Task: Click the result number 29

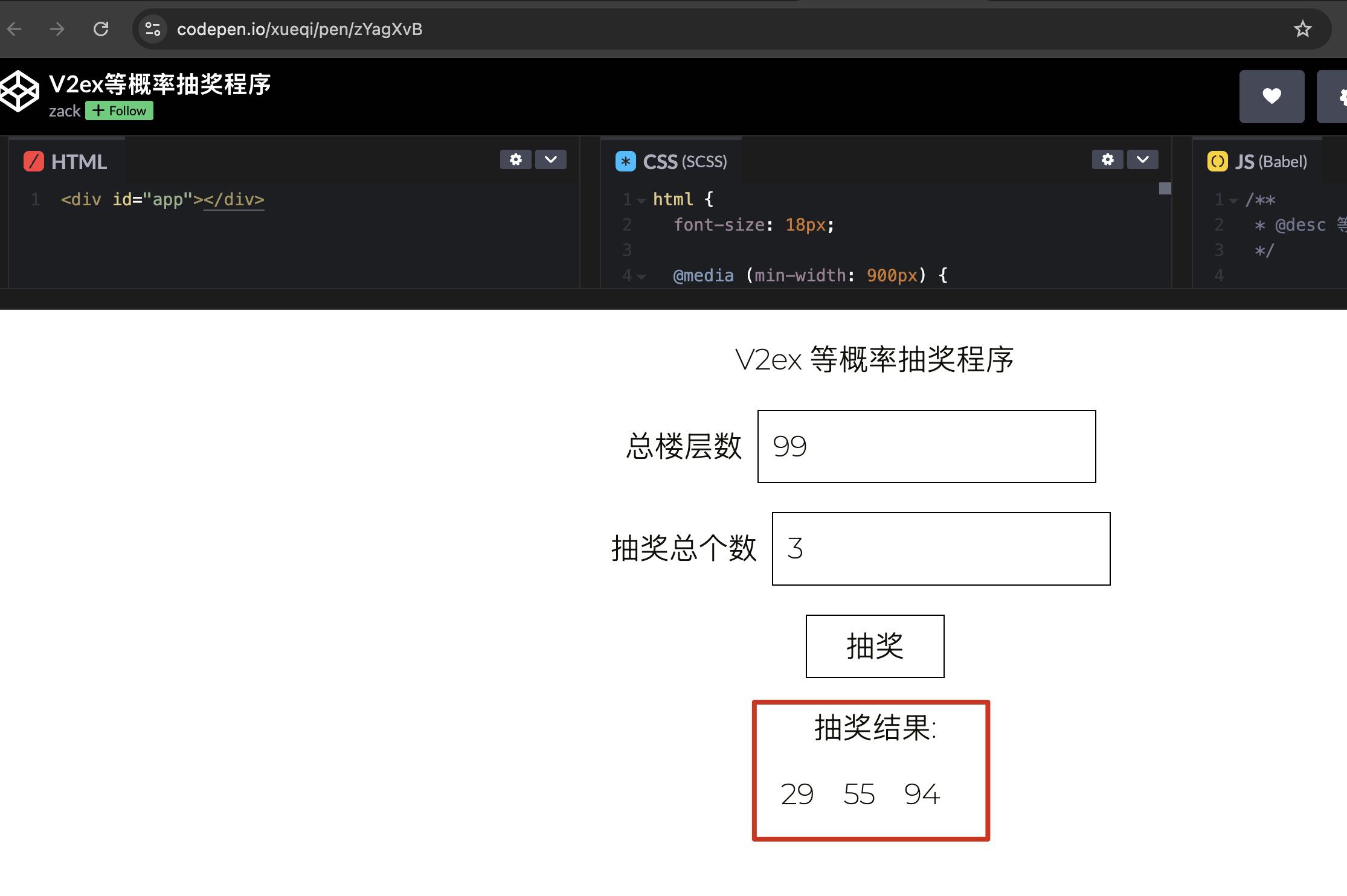Action: pyautogui.click(x=797, y=794)
